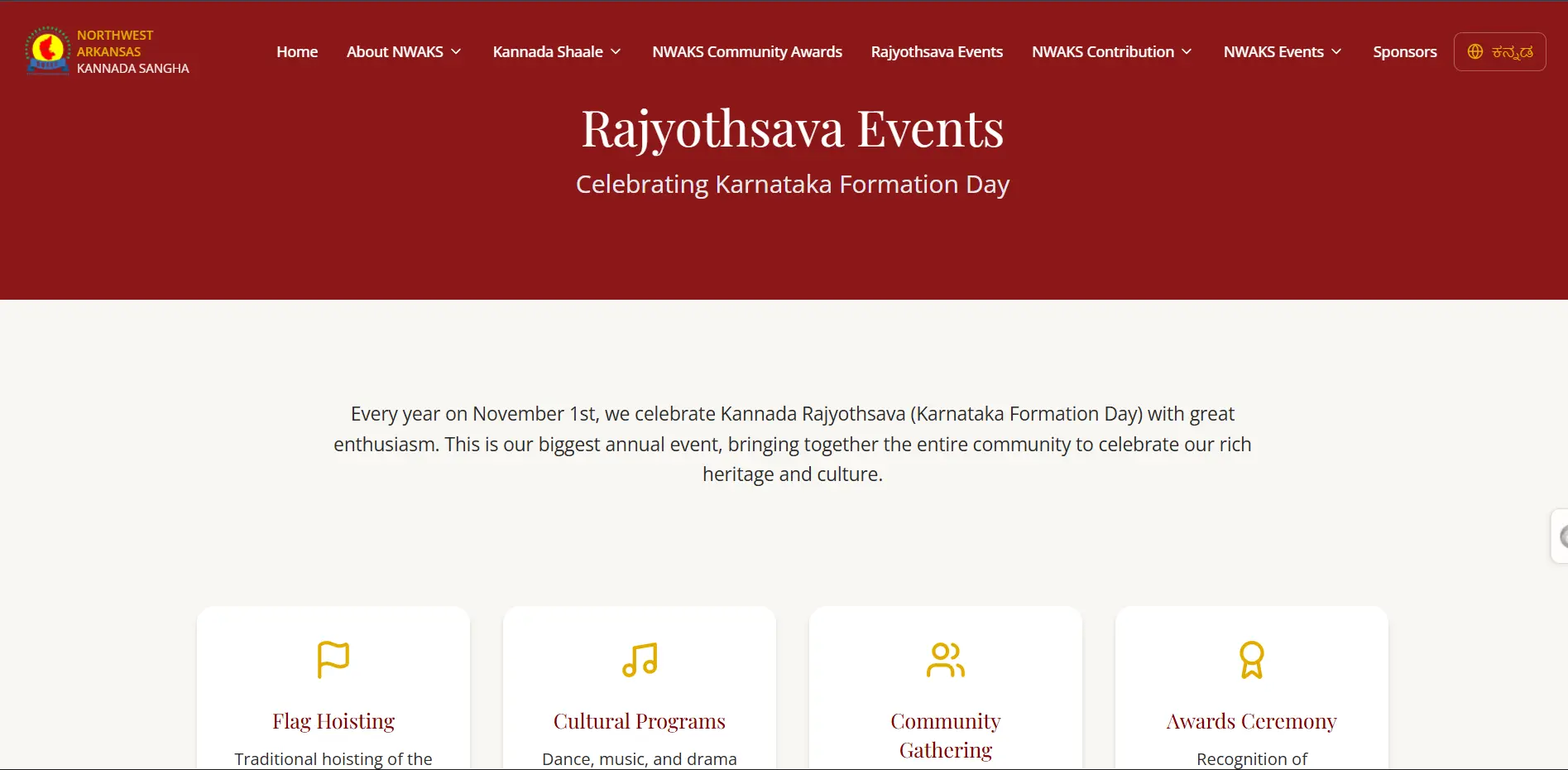Click the globe icon beside ಕನ್ನಡ
The image size is (1568, 770).
(1475, 51)
